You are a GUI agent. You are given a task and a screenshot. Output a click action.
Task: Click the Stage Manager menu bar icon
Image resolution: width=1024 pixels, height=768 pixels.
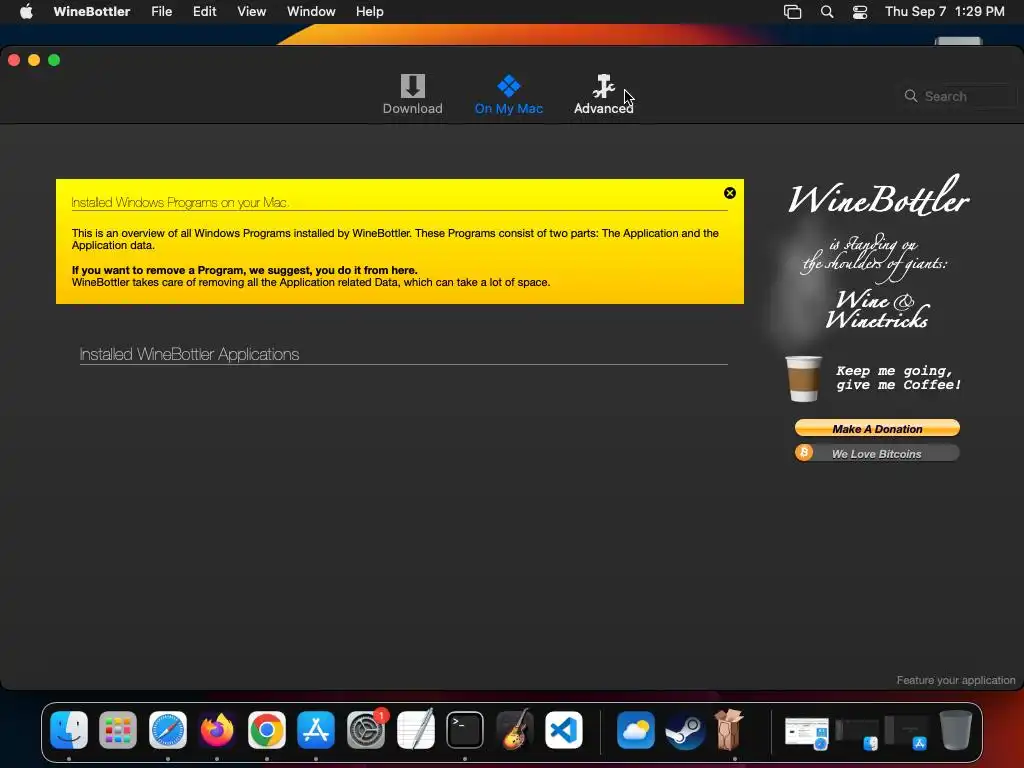coord(792,12)
